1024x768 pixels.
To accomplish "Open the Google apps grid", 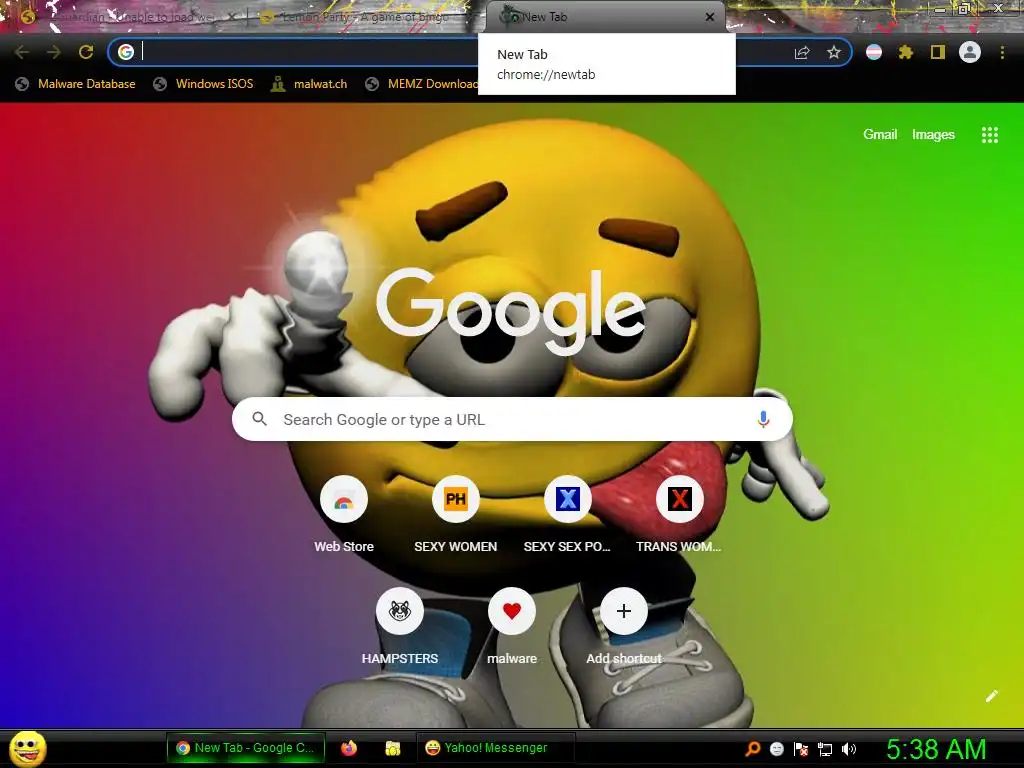I will (990, 135).
